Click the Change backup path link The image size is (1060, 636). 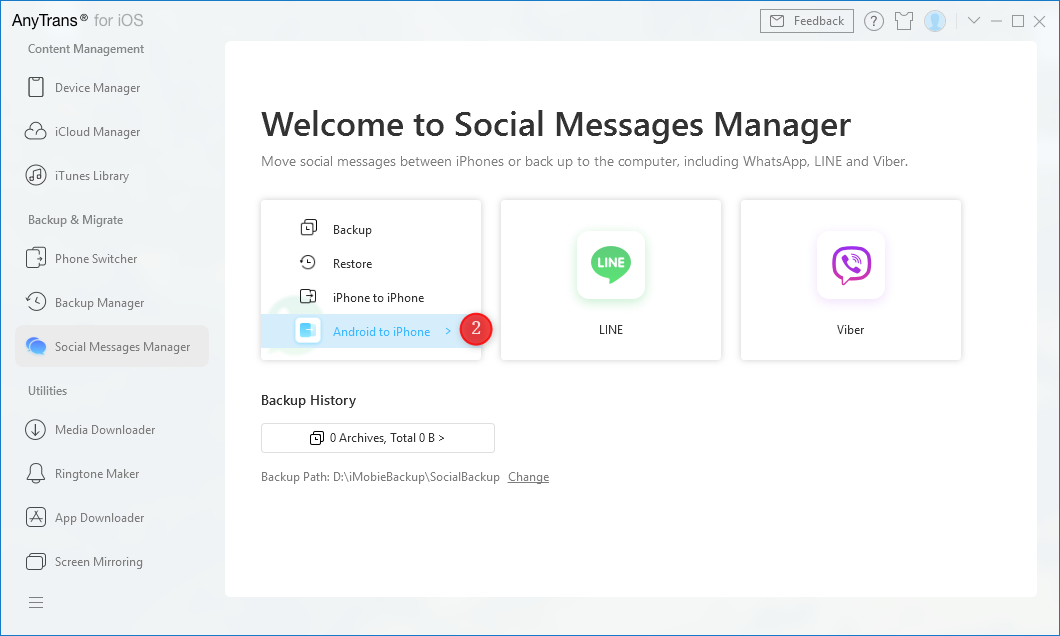click(528, 477)
